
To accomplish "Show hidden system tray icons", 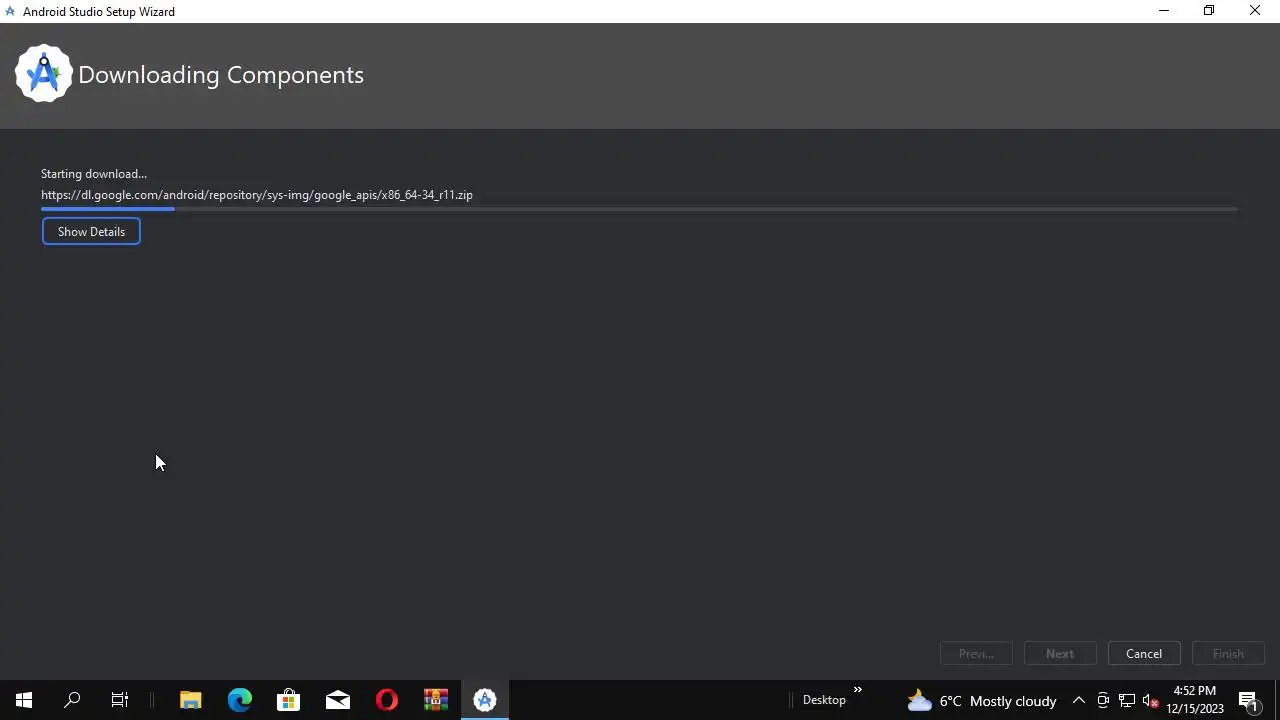I will point(1079,700).
